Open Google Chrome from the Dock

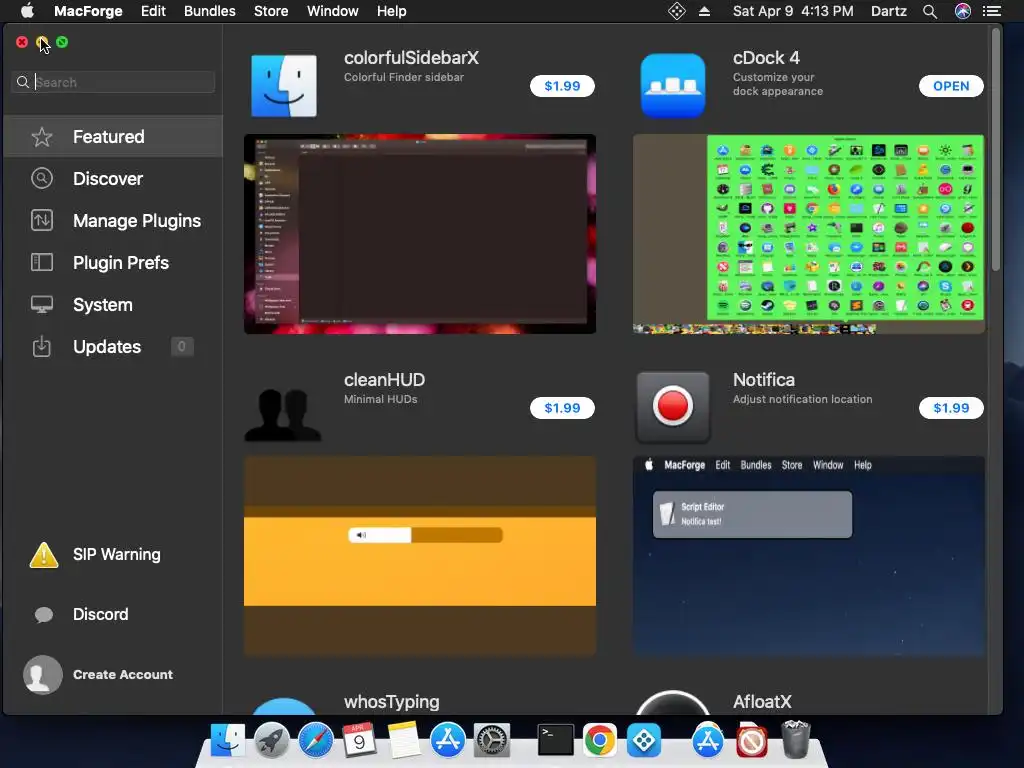600,741
